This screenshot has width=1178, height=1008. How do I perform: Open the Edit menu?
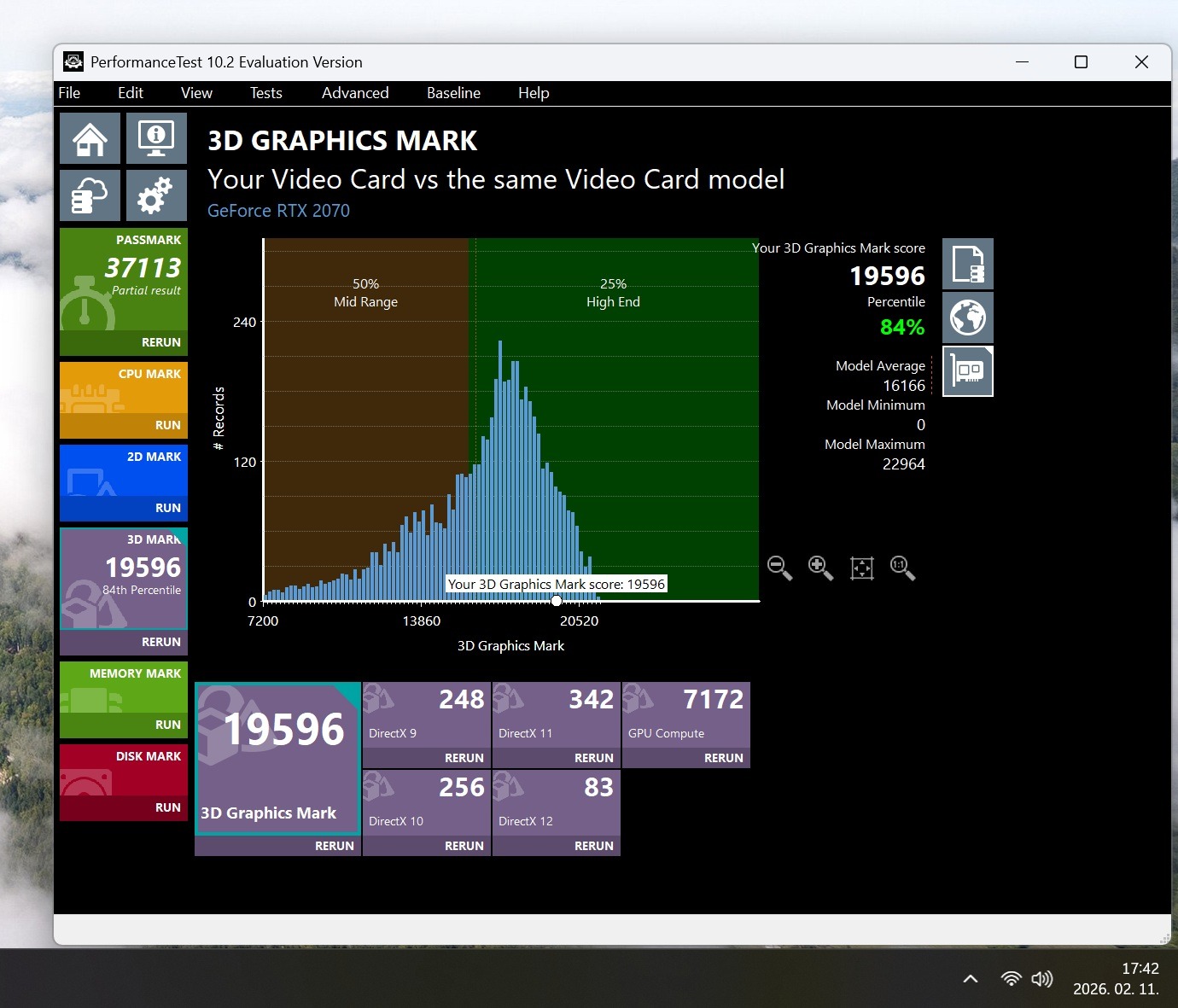pyautogui.click(x=131, y=93)
